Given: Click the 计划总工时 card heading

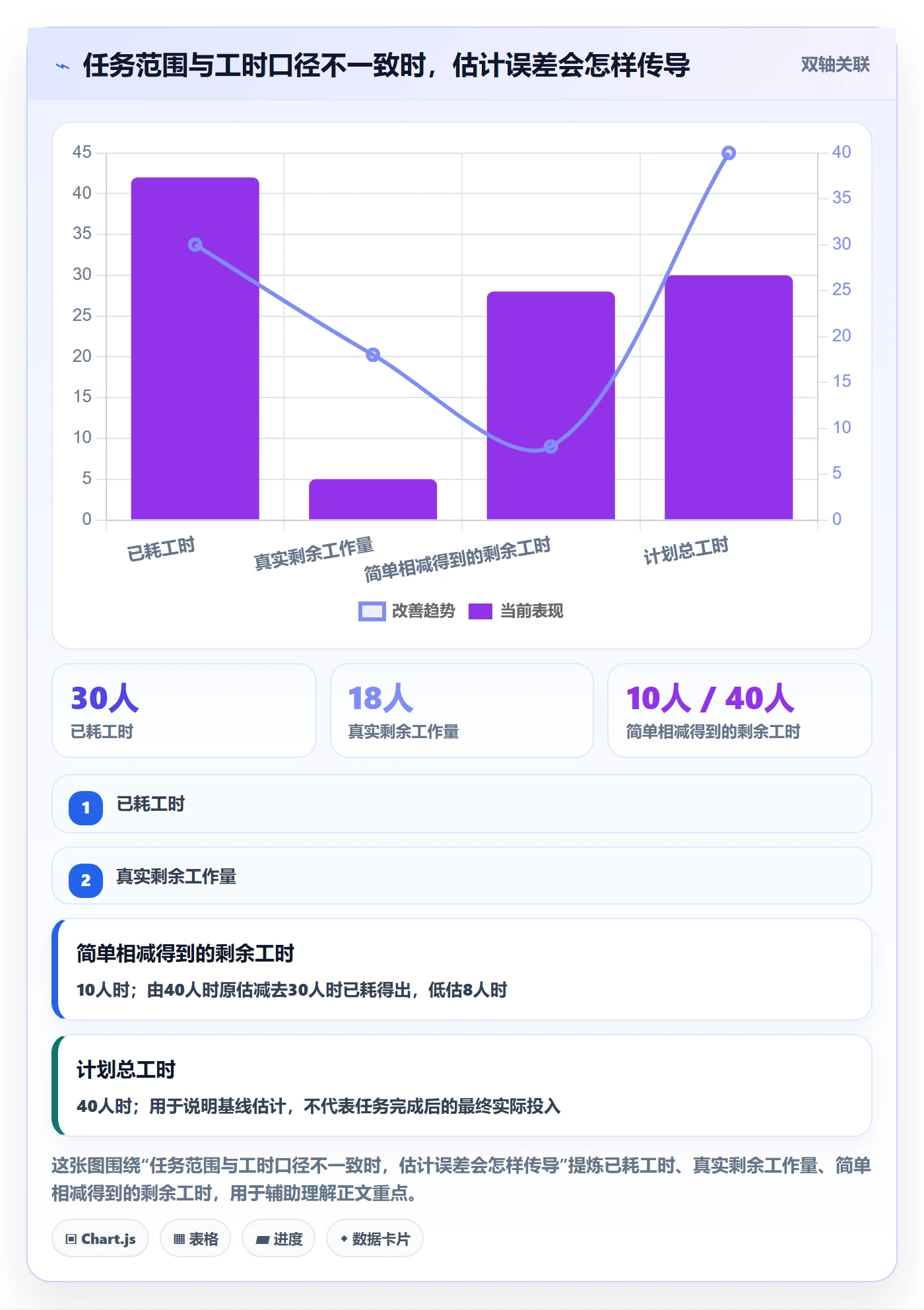Looking at the screenshot, I should (x=126, y=1070).
